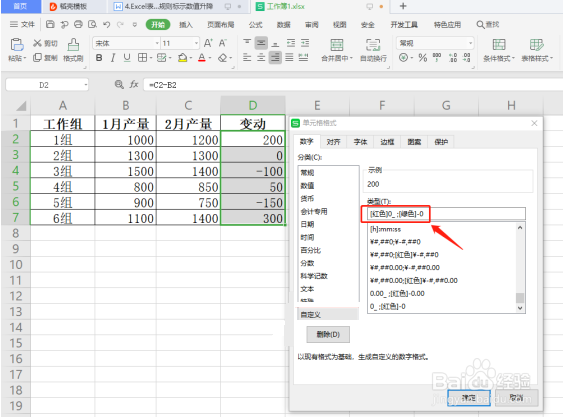Click the Merge and Center icon
This screenshot has height=419, width=563.
click(x=337, y=45)
